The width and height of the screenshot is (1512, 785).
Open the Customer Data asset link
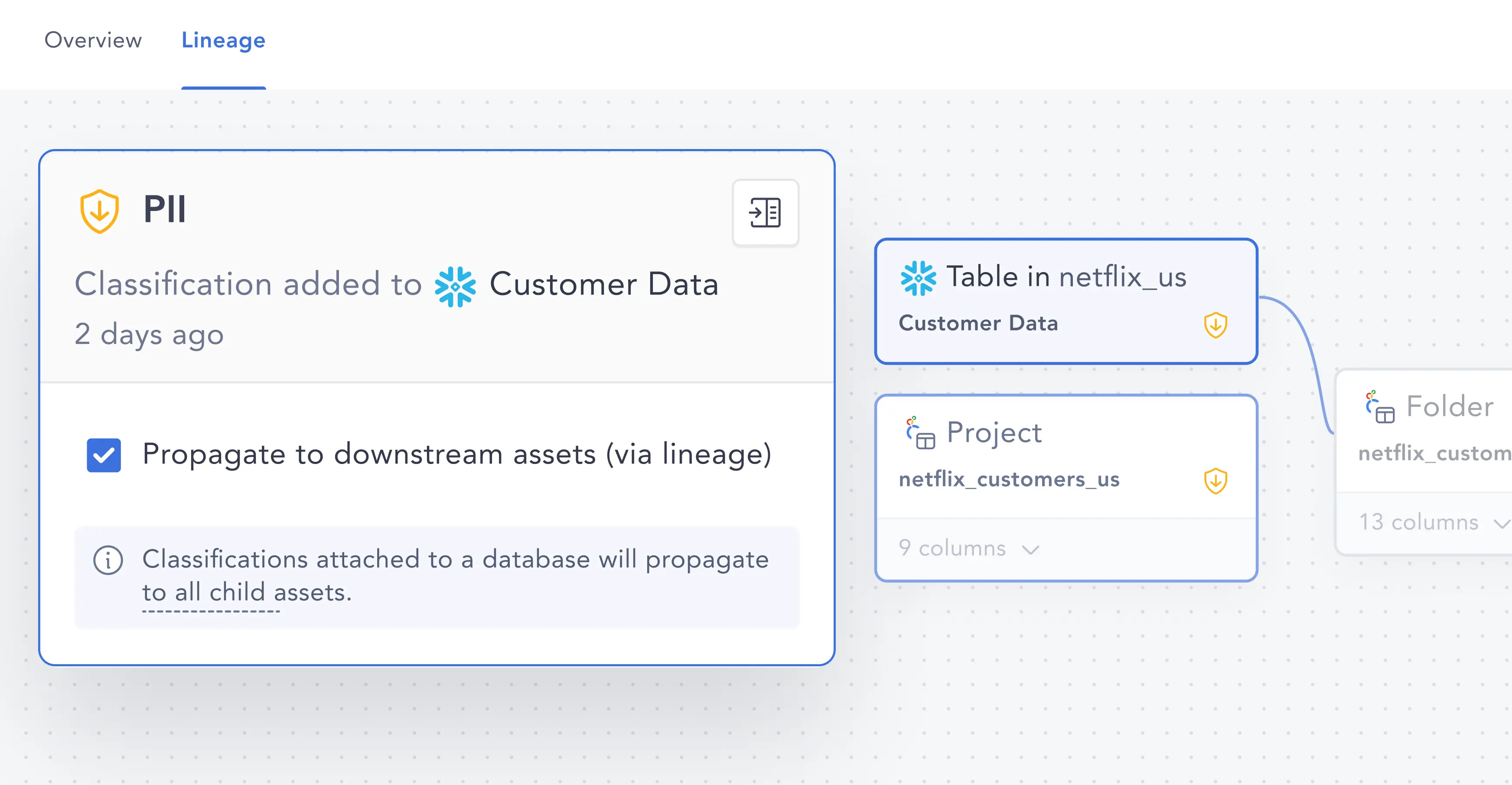tap(604, 285)
